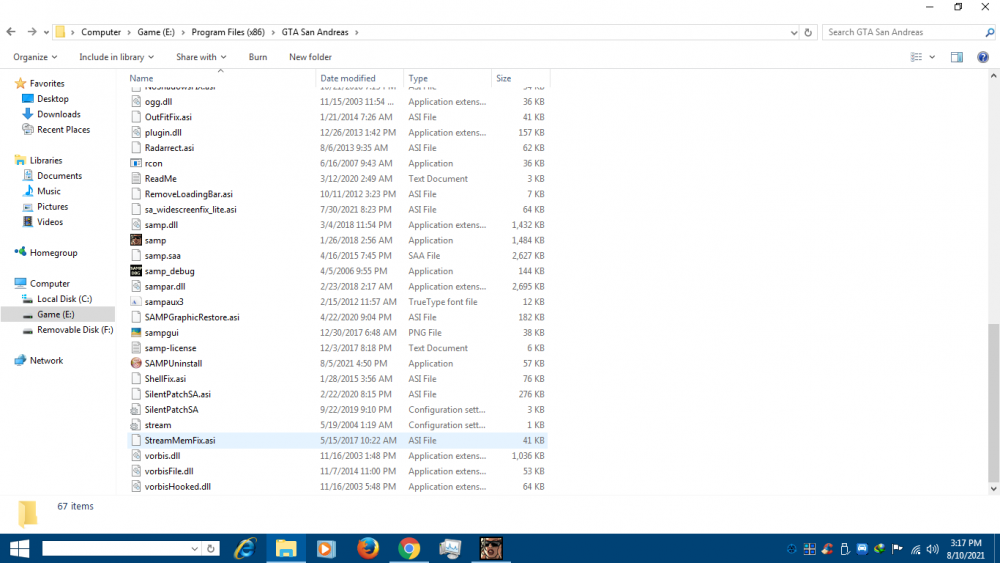Toggle the preview pane button
This screenshot has width=1000, height=563.
957,57
